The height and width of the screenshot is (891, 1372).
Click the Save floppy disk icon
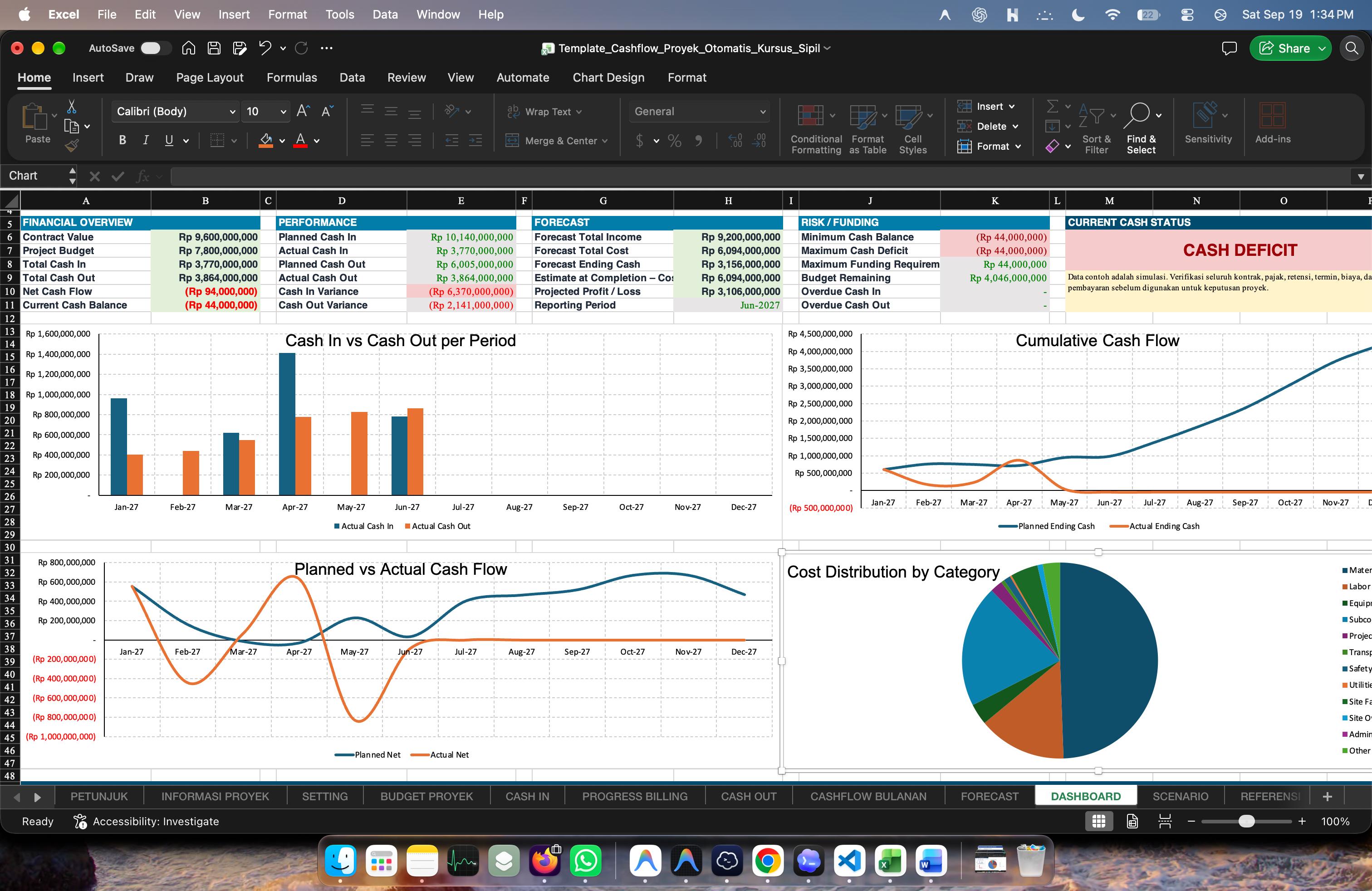pyautogui.click(x=214, y=49)
